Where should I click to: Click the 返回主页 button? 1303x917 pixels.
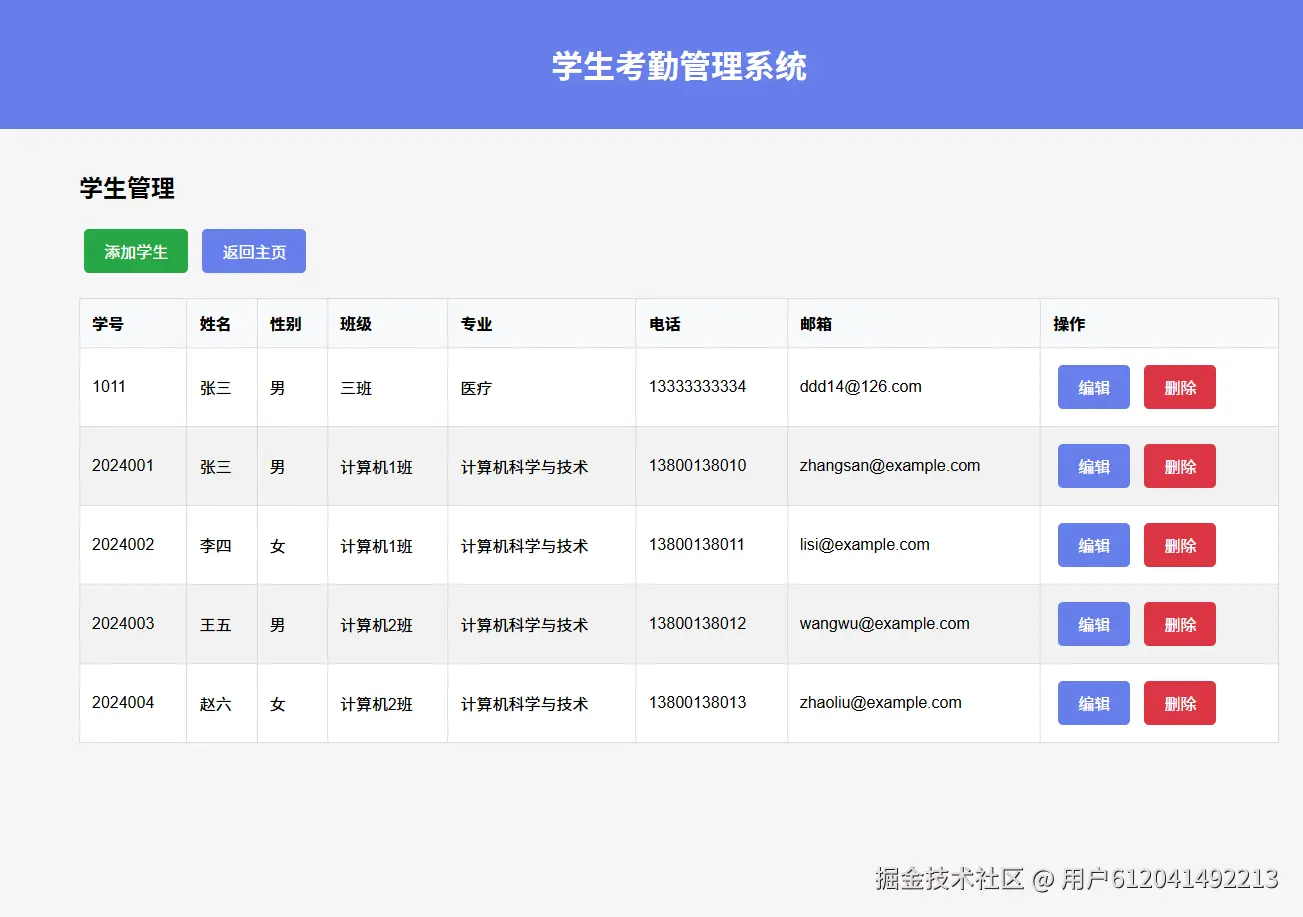point(253,251)
